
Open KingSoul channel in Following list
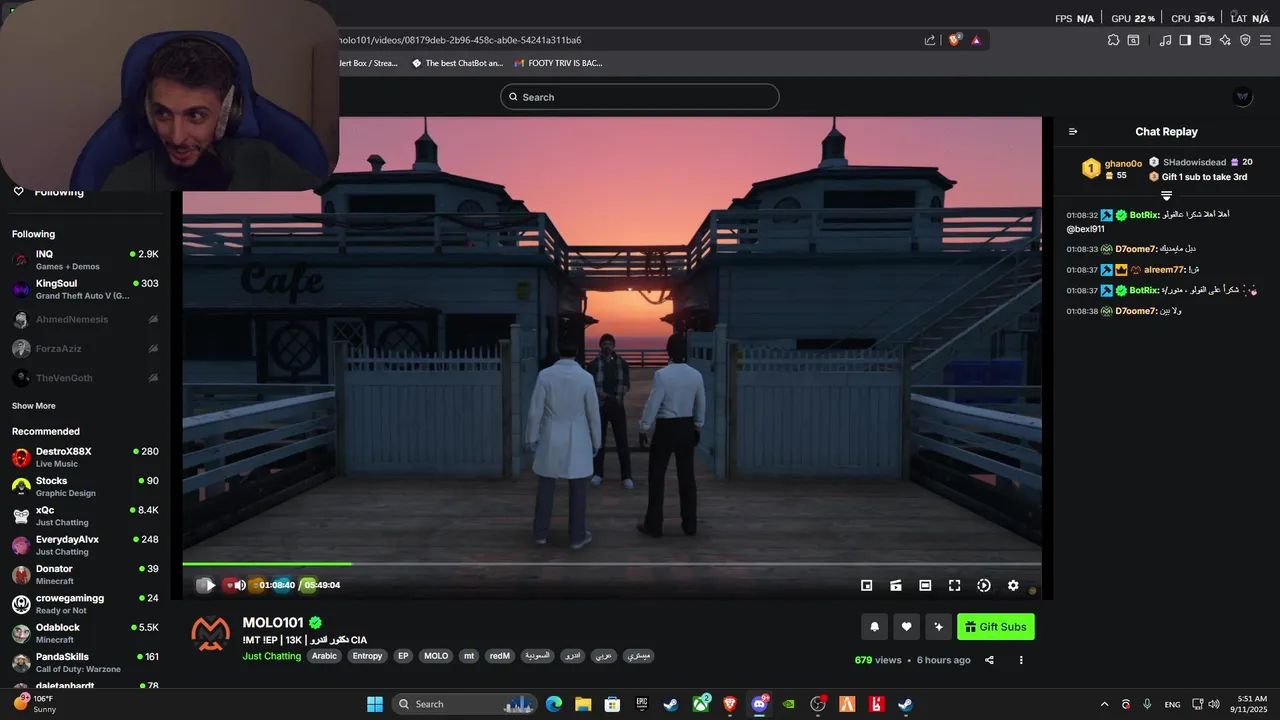(85, 289)
